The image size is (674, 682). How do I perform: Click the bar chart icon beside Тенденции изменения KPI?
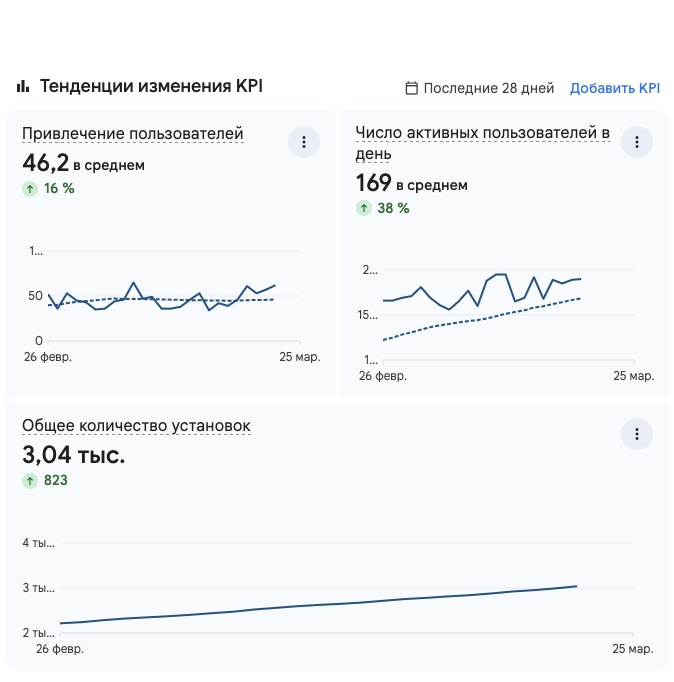[x=23, y=86]
